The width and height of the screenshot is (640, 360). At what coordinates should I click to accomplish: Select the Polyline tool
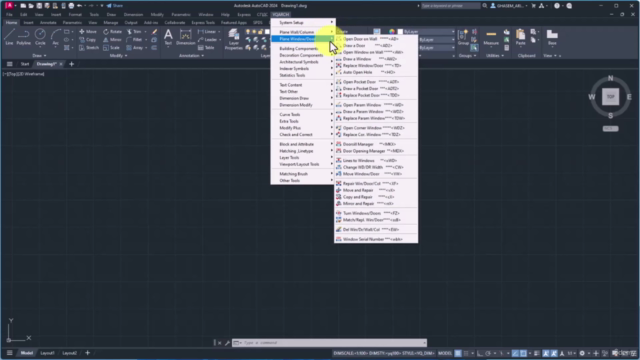click(24, 37)
